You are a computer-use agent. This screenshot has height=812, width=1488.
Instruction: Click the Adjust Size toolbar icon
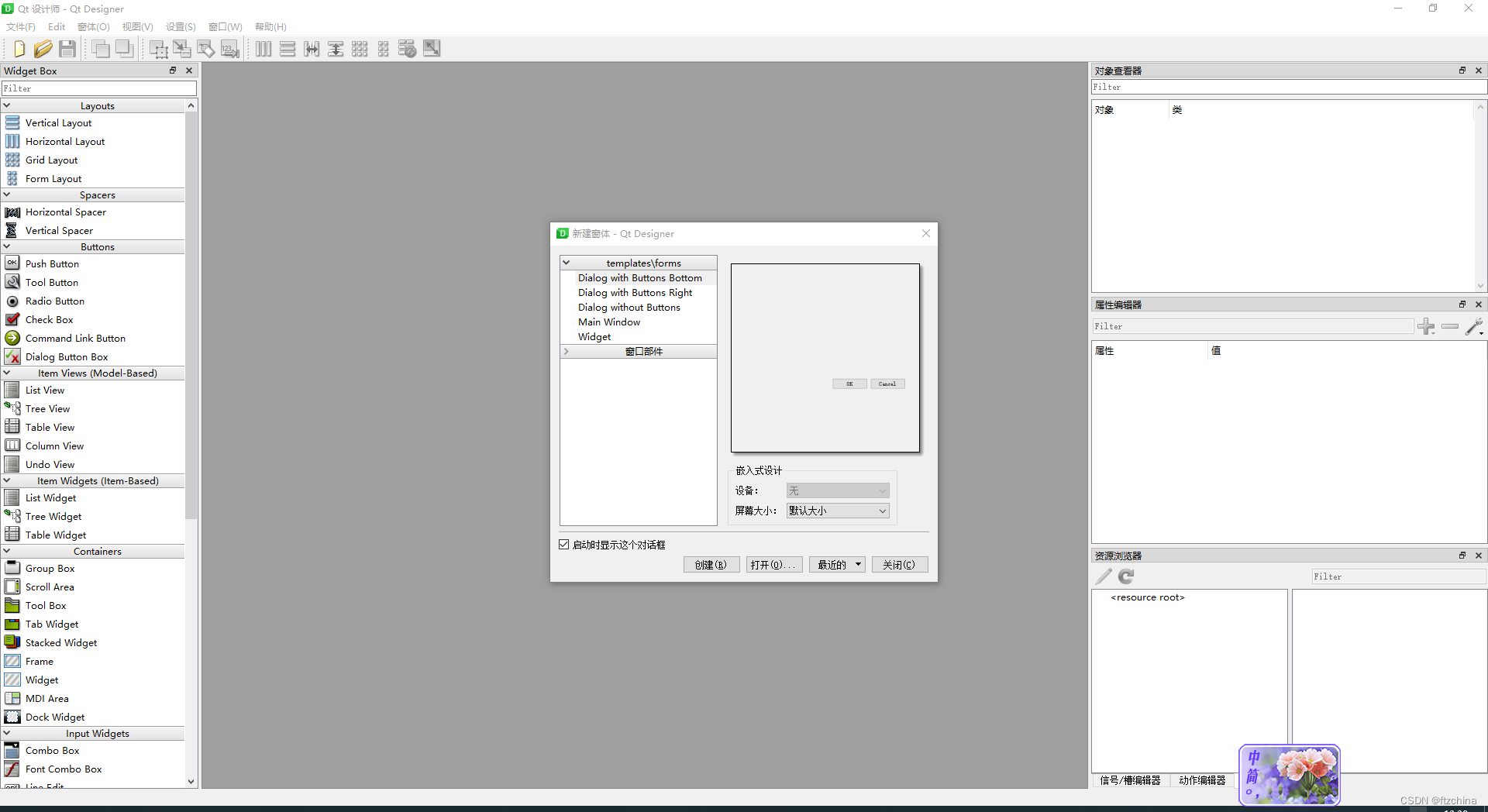[x=432, y=49]
